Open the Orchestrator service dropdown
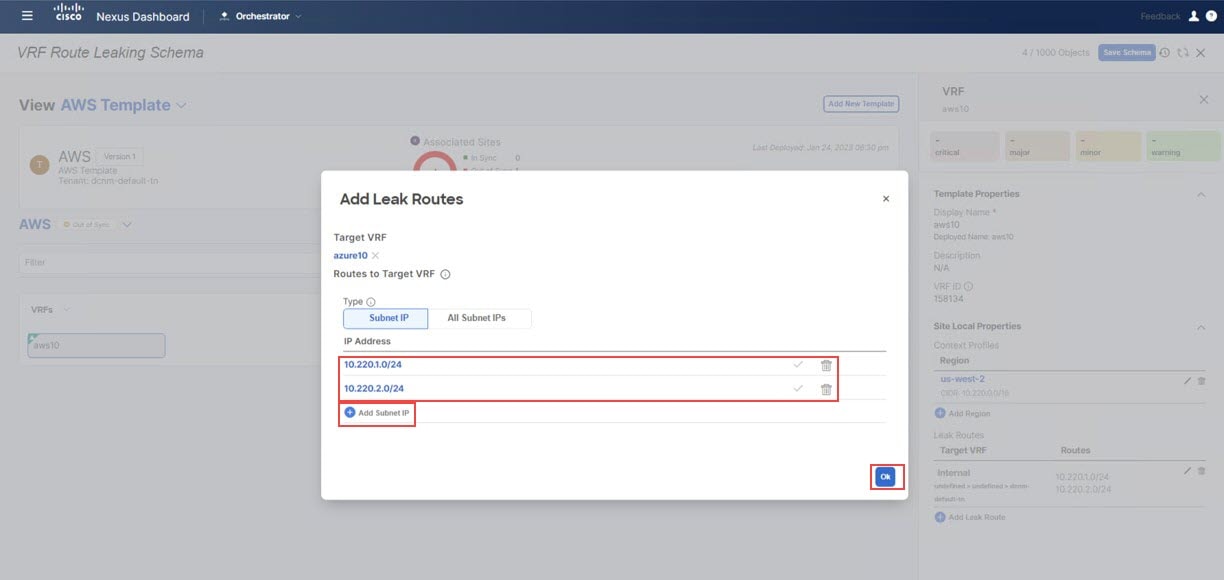This screenshot has height=580, width=1224. (x=260, y=16)
